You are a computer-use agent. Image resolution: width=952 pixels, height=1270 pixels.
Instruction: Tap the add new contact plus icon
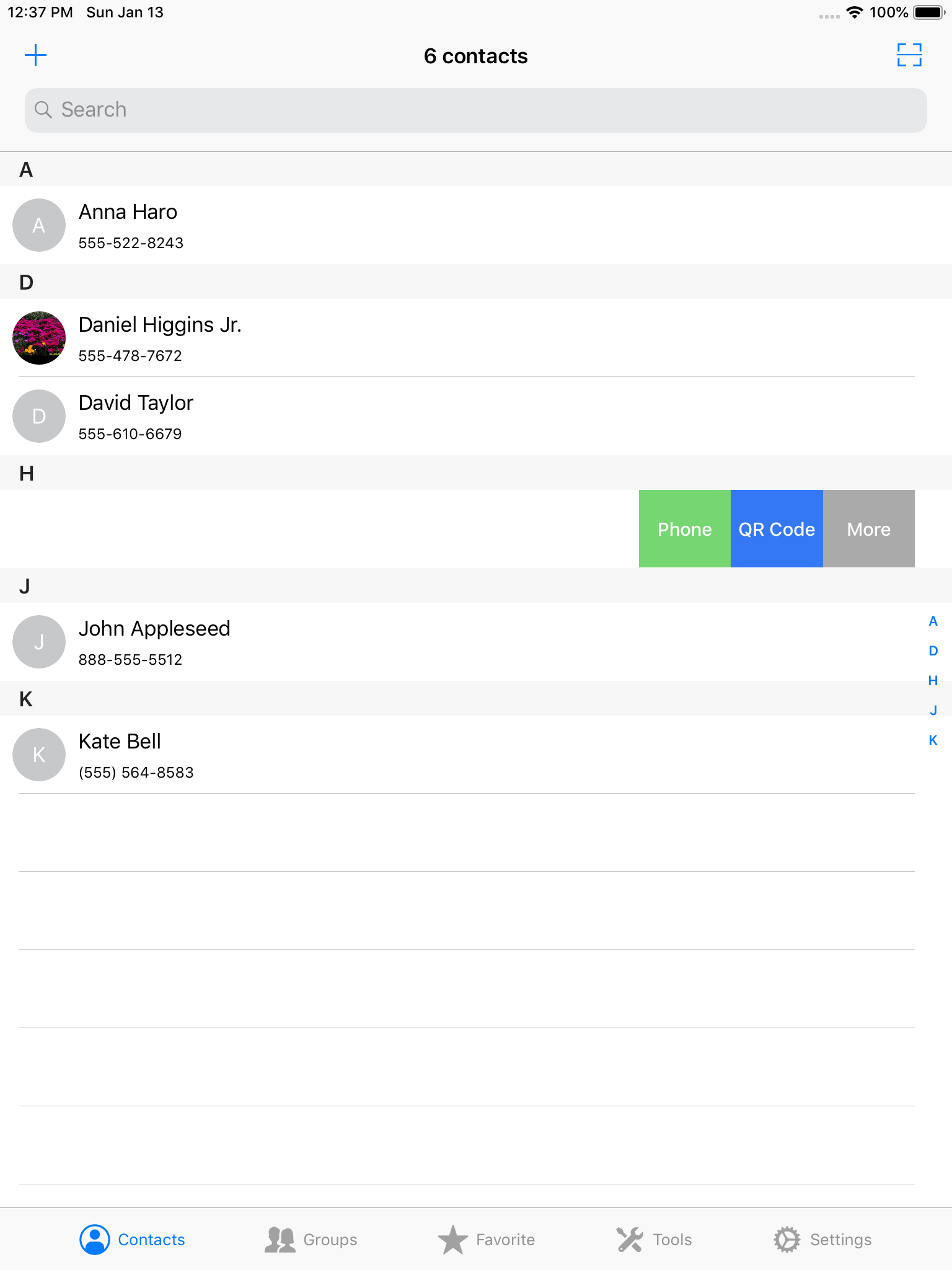click(x=35, y=55)
